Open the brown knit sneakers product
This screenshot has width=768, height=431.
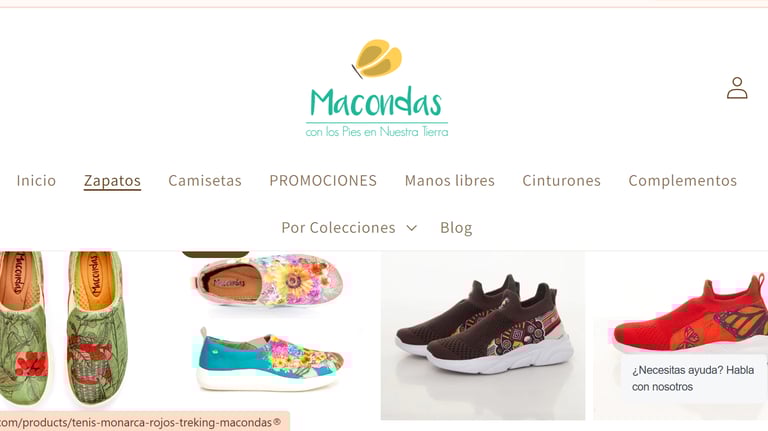pos(483,335)
